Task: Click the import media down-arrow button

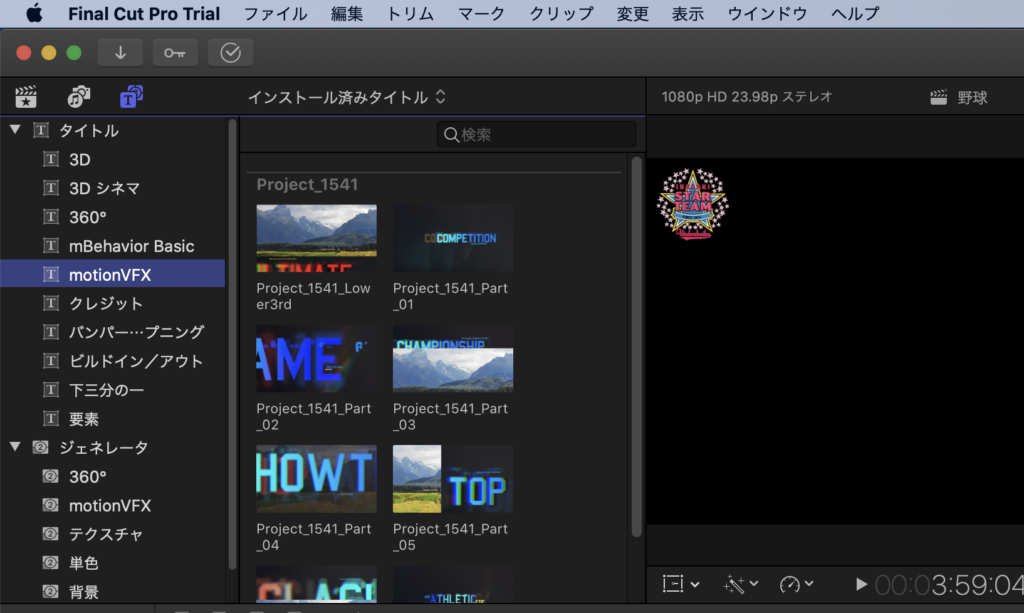Action: coord(120,53)
